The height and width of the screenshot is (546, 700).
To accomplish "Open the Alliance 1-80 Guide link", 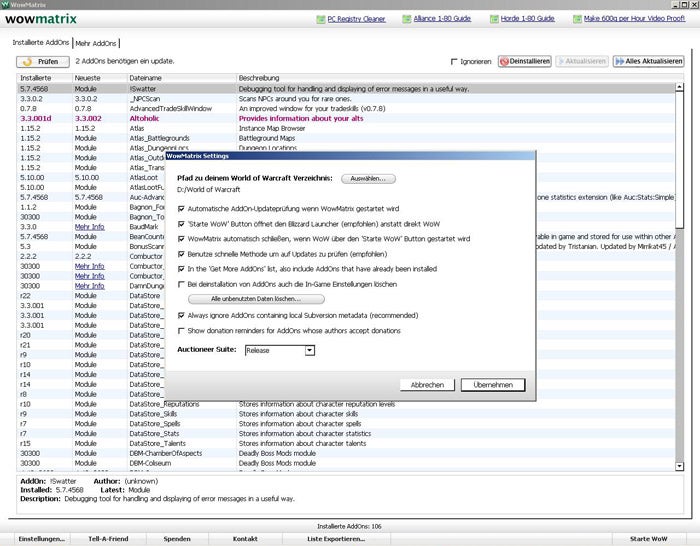I will coord(442,19).
